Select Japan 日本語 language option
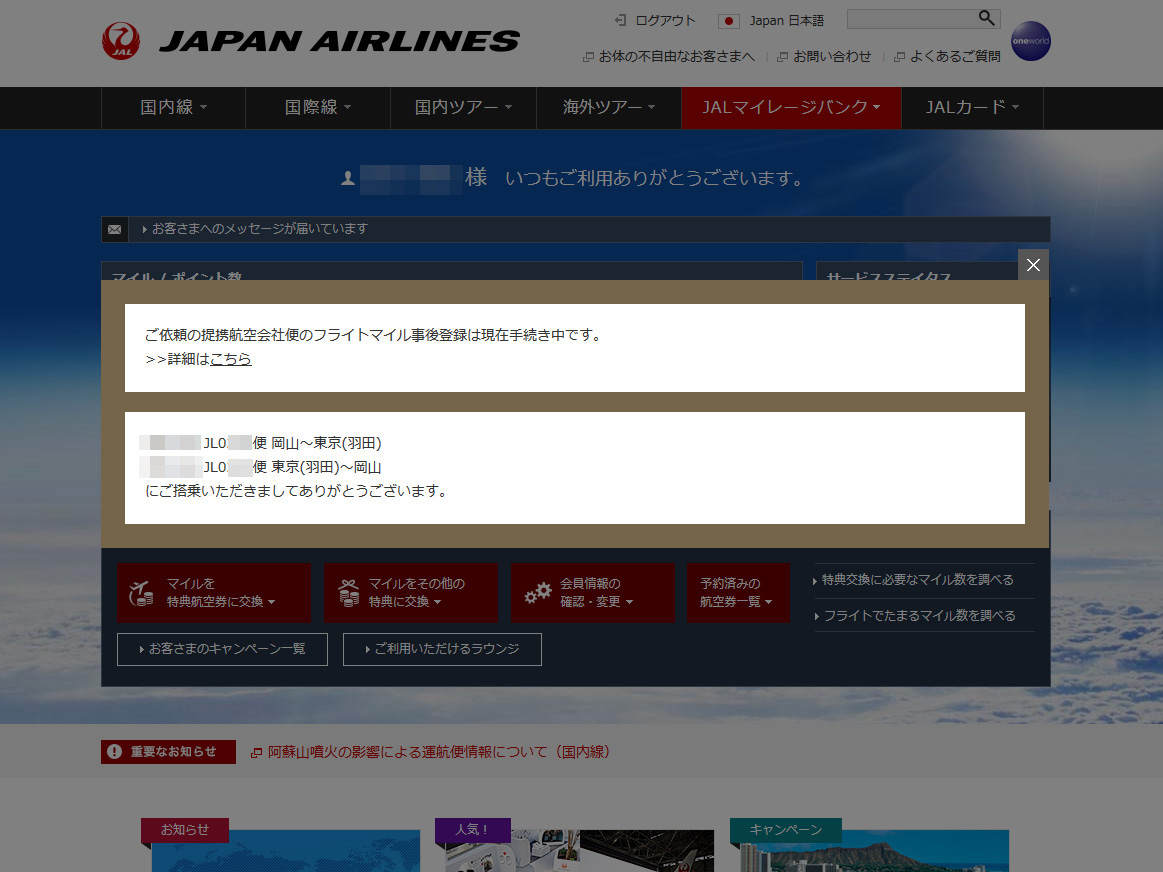 click(786, 21)
